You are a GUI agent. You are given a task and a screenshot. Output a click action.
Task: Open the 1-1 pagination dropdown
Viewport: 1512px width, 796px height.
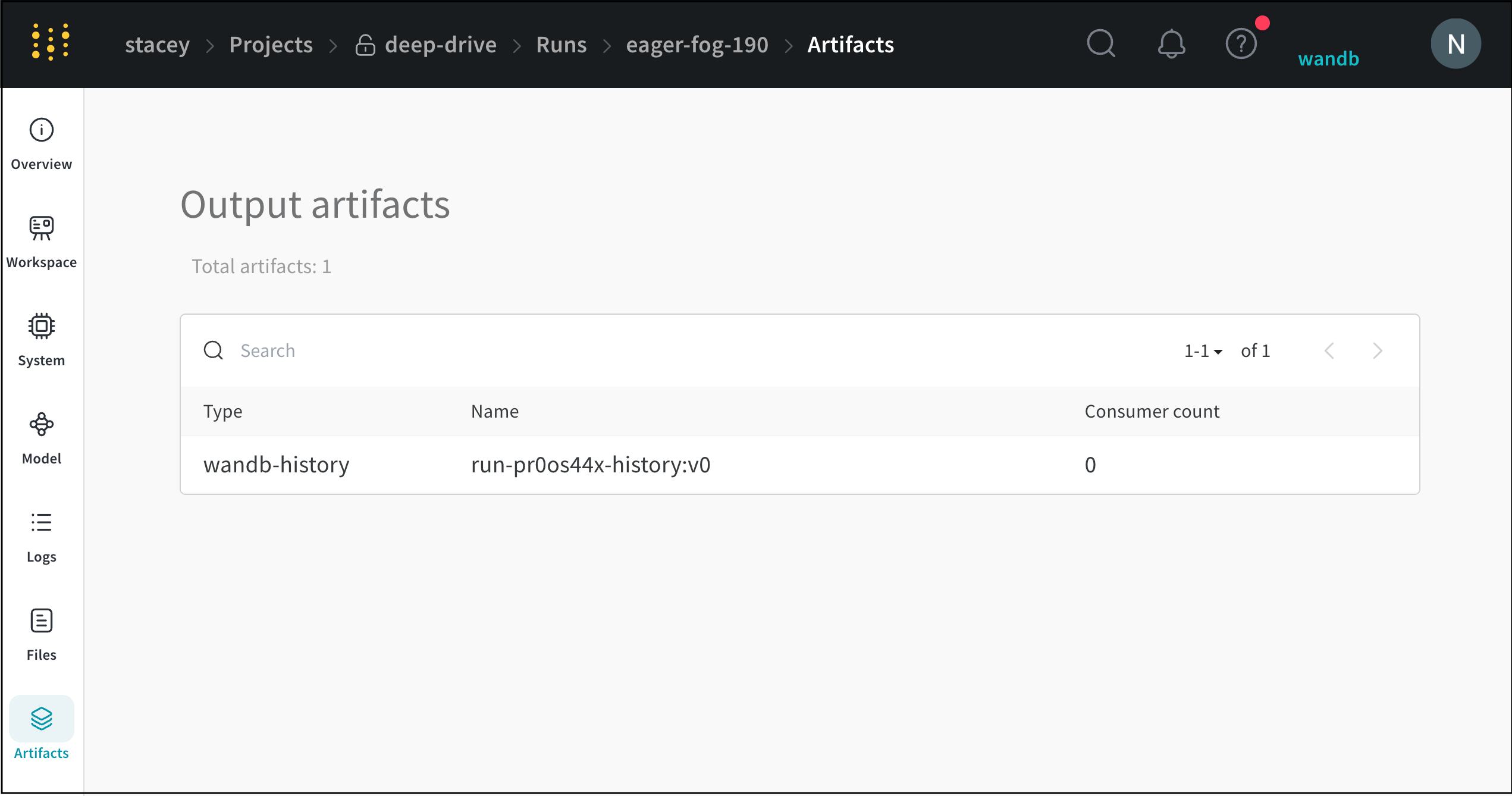click(x=1203, y=351)
